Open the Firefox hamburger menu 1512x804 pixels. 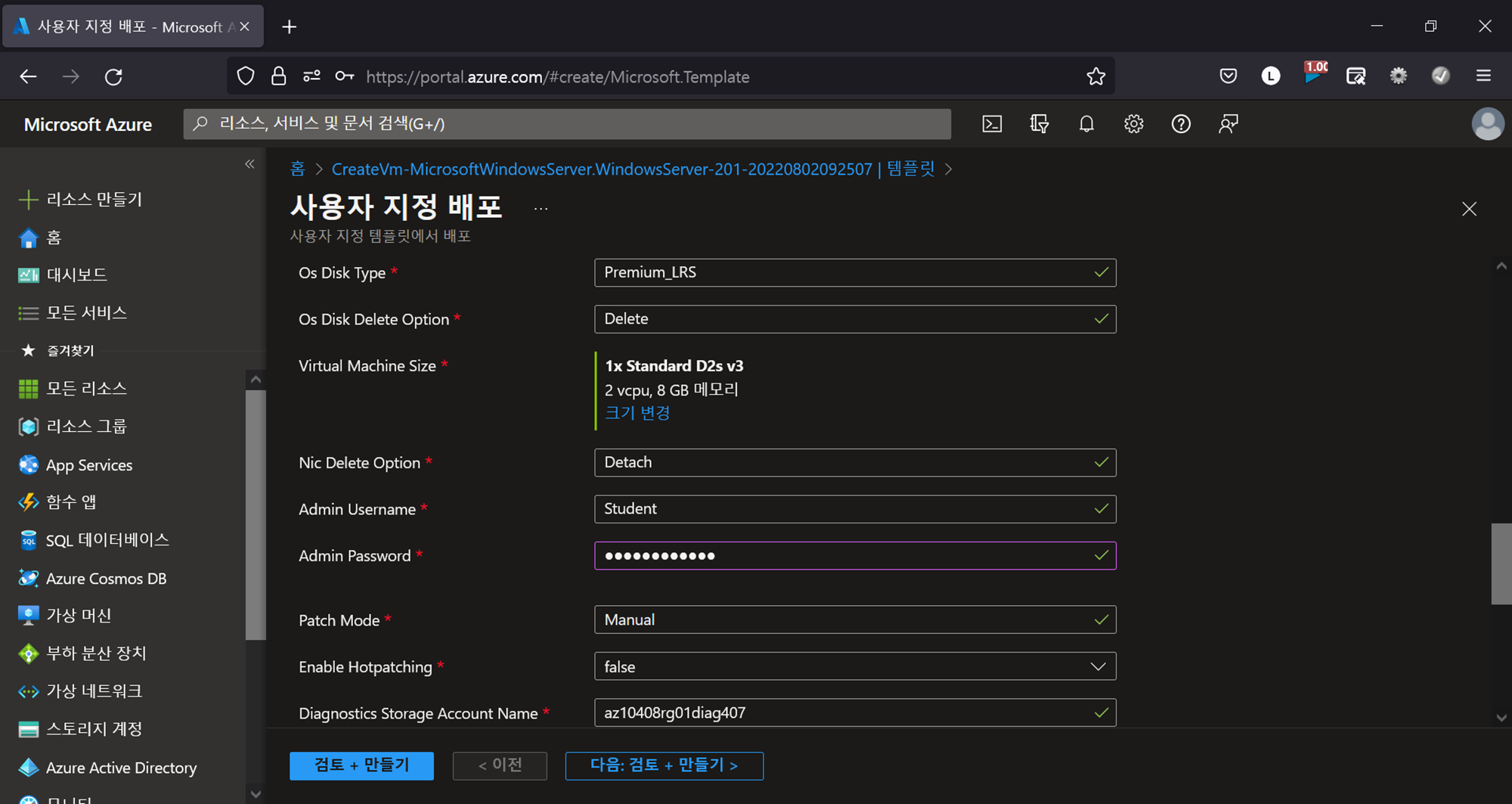click(x=1483, y=76)
